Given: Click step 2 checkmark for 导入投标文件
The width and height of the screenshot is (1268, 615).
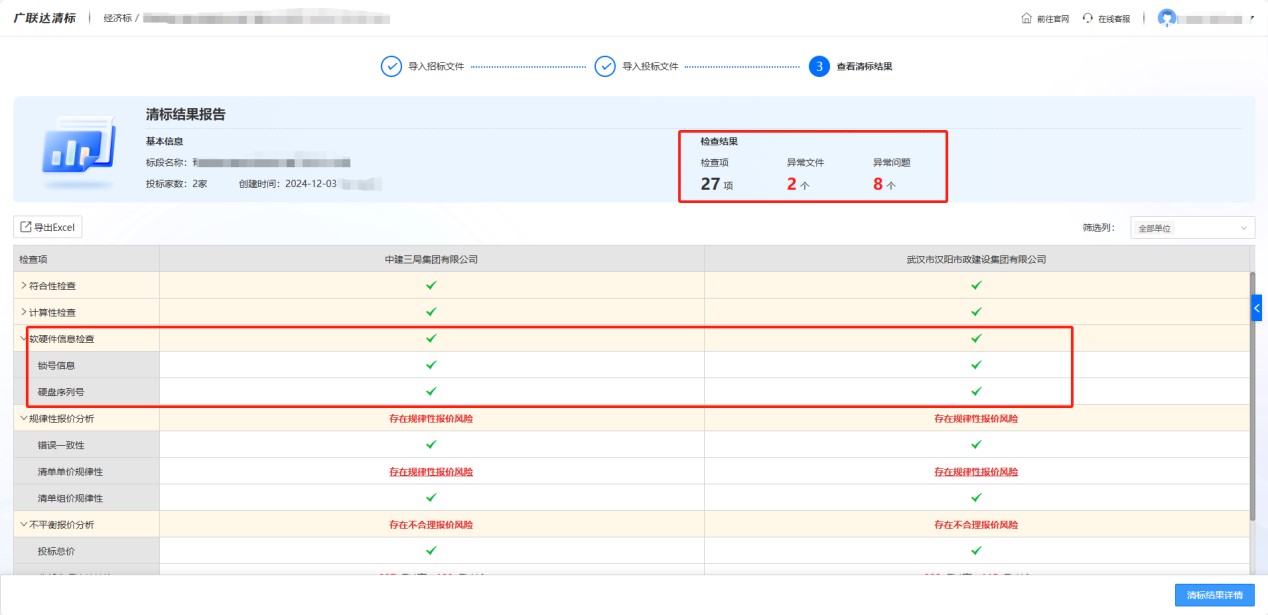Looking at the screenshot, I should pos(605,66).
